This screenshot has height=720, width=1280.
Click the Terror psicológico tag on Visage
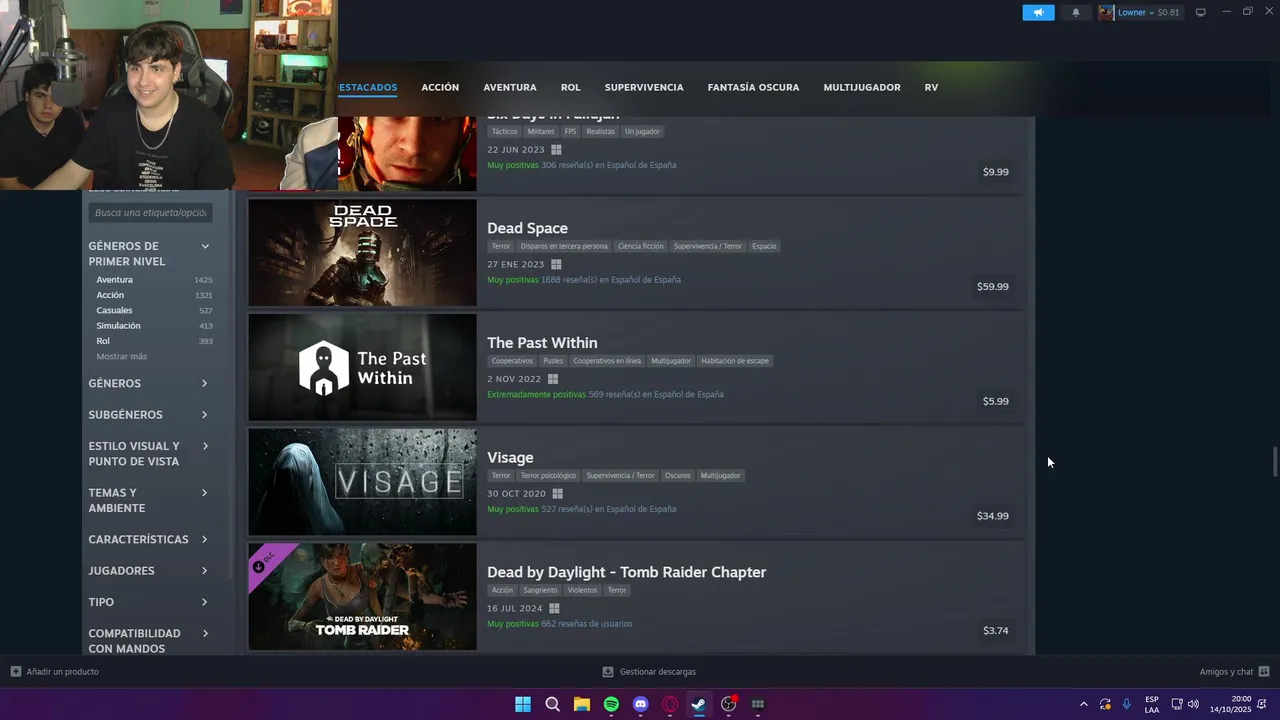(548, 476)
